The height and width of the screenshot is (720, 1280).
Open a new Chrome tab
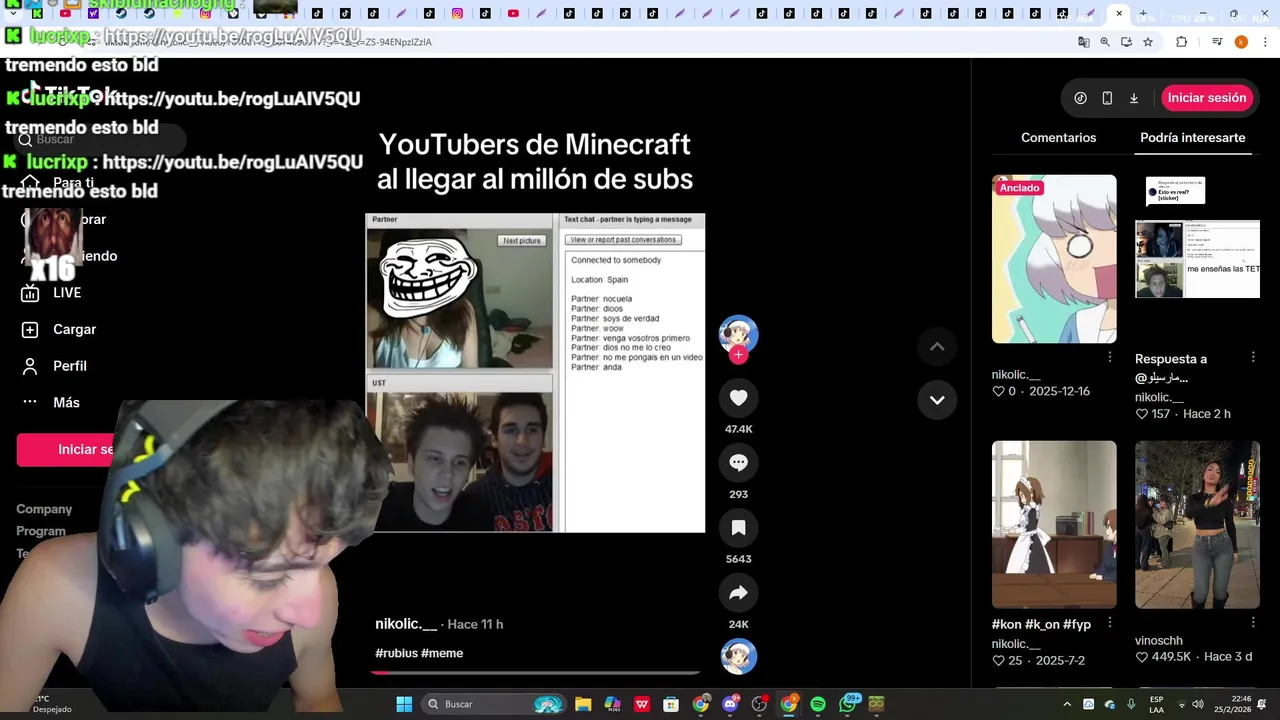[x=1143, y=14]
